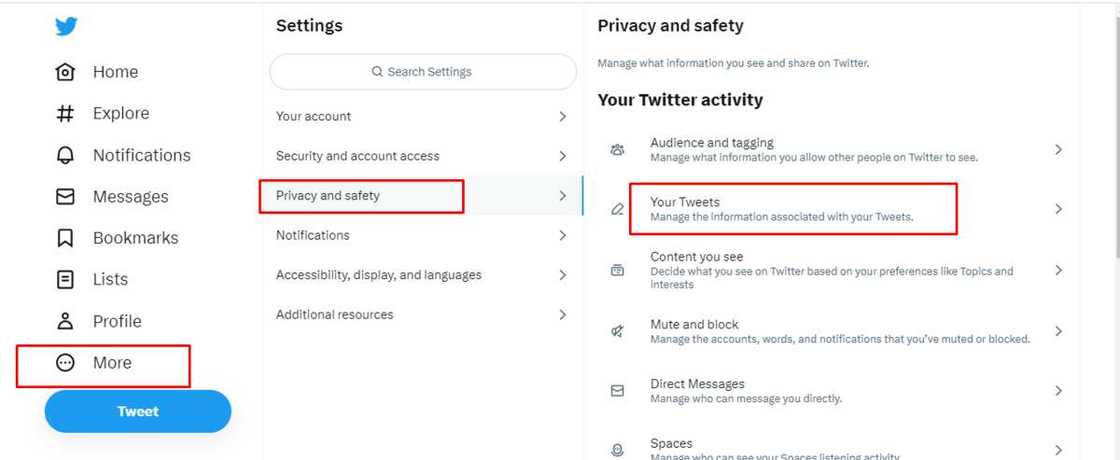Viewport: 1120px width, 460px height.
Task: Click the More circle icon
Action: (x=65, y=363)
